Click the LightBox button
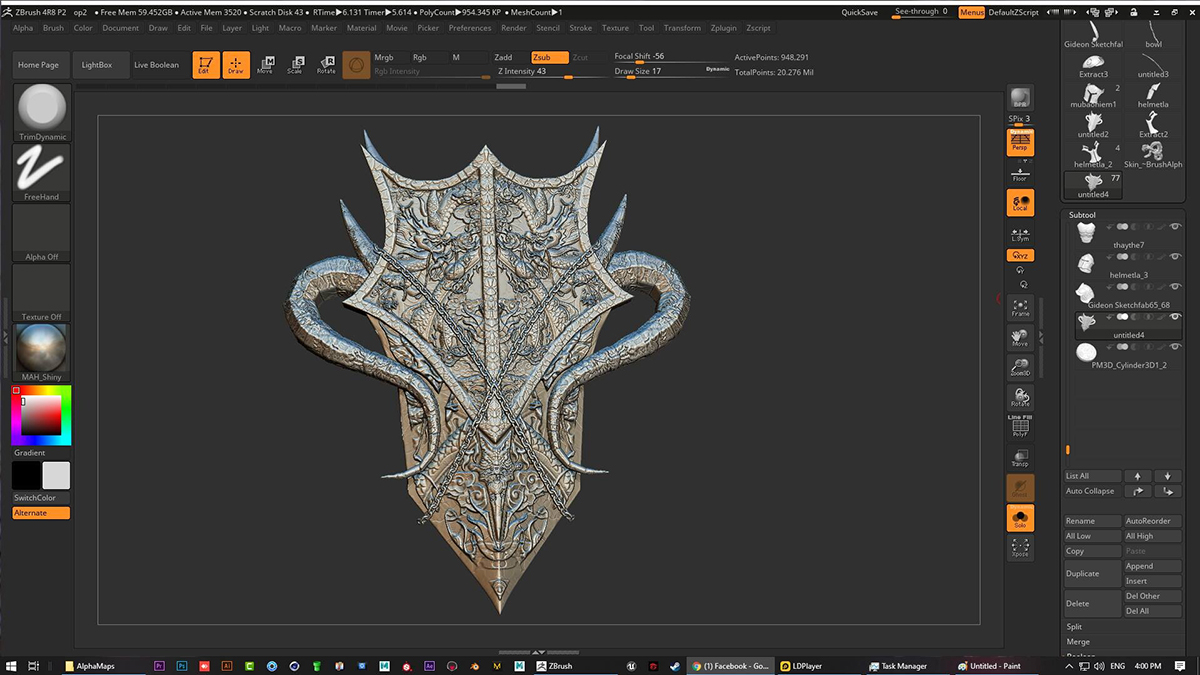The image size is (1200, 675). tap(97, 65)
